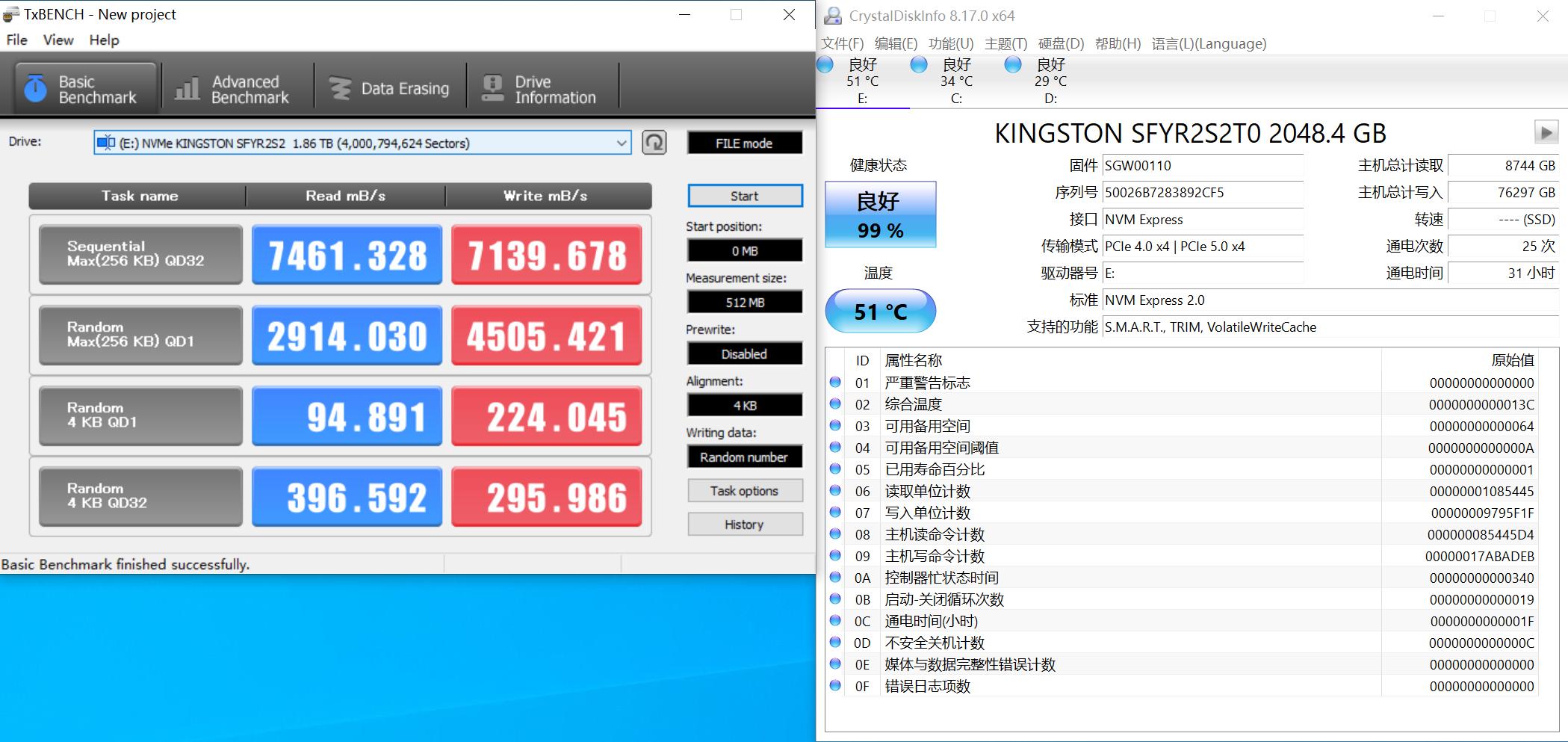Click the Measurement size 512 MB field
The image size is (1568, 742).
click(x=745, y=302)
